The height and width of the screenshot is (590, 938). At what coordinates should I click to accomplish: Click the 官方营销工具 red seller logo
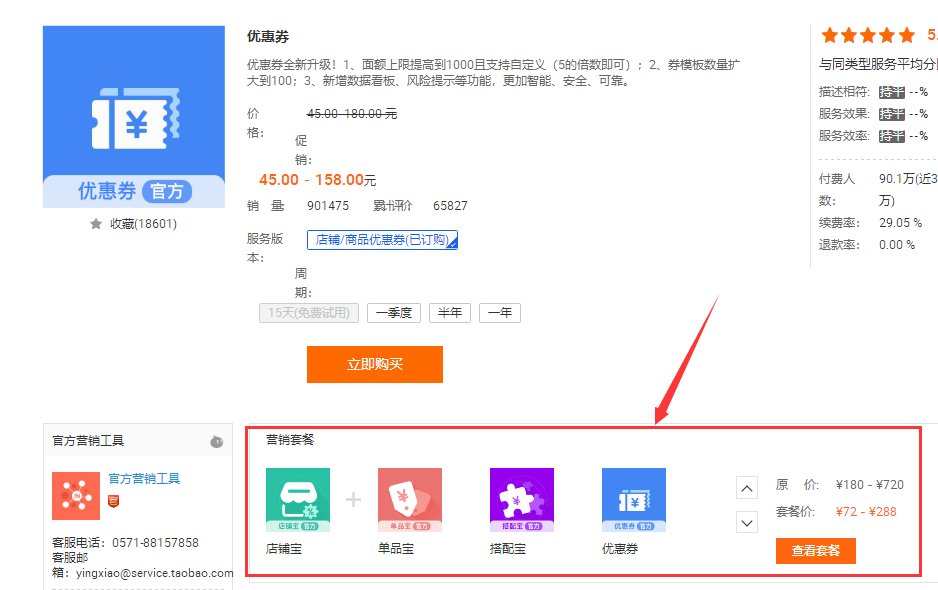pos(76,496)
